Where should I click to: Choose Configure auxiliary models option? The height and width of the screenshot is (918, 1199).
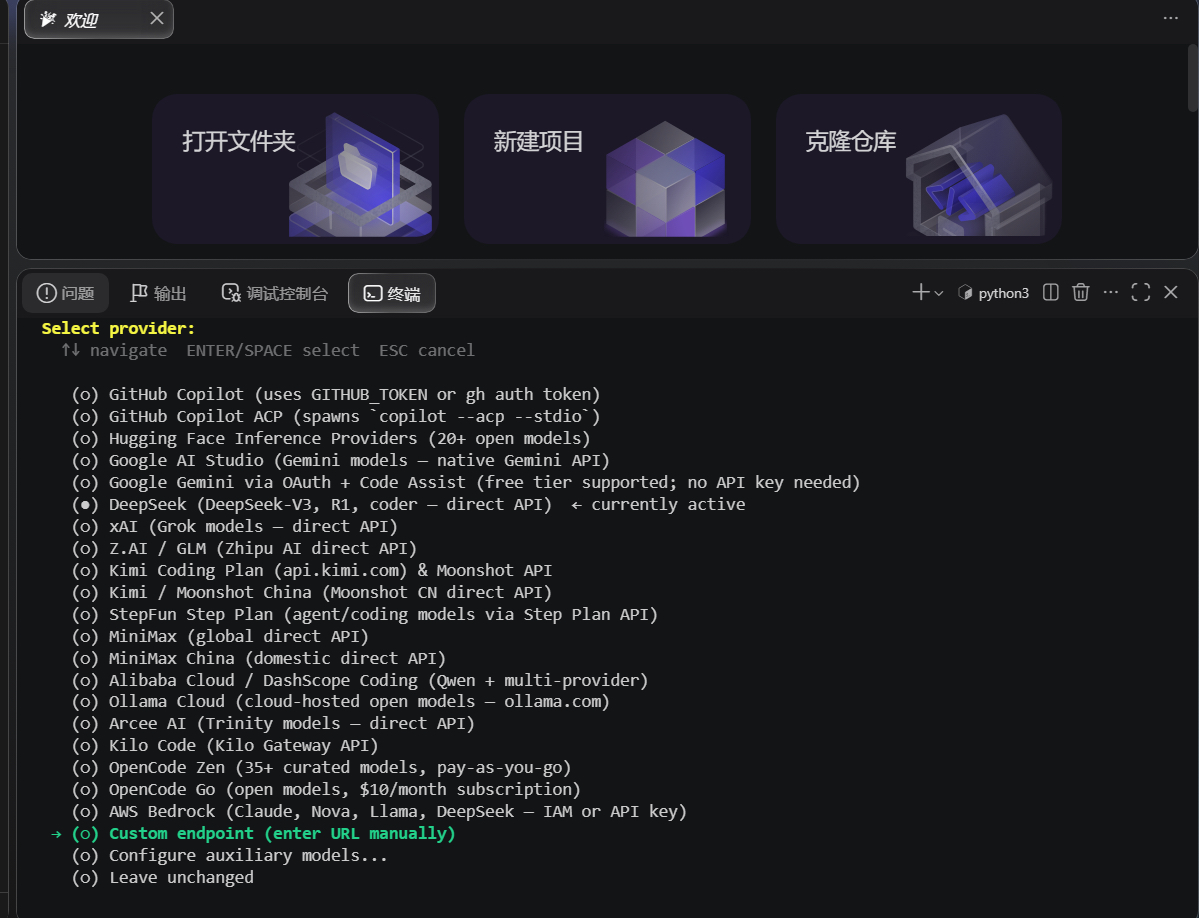pos(229,856)
